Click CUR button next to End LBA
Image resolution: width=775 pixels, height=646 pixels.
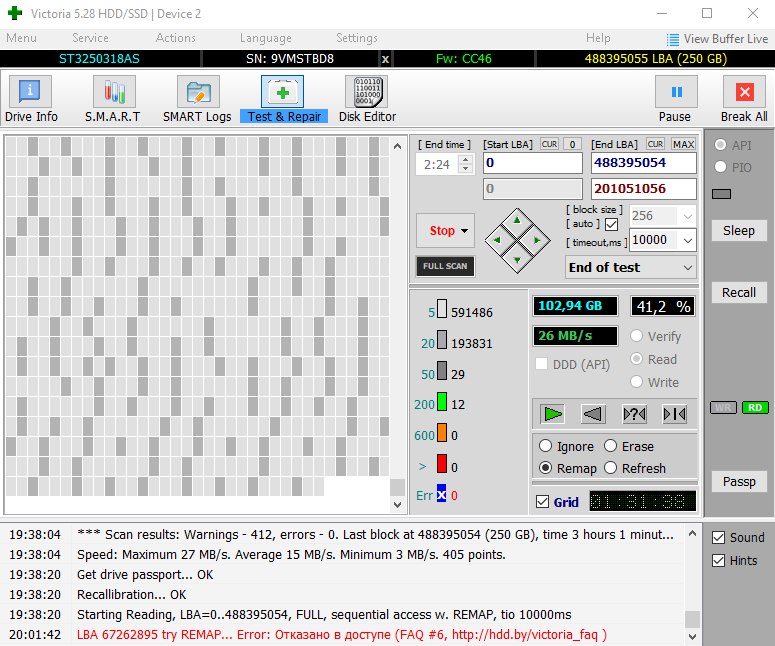[x=655, y=144]
